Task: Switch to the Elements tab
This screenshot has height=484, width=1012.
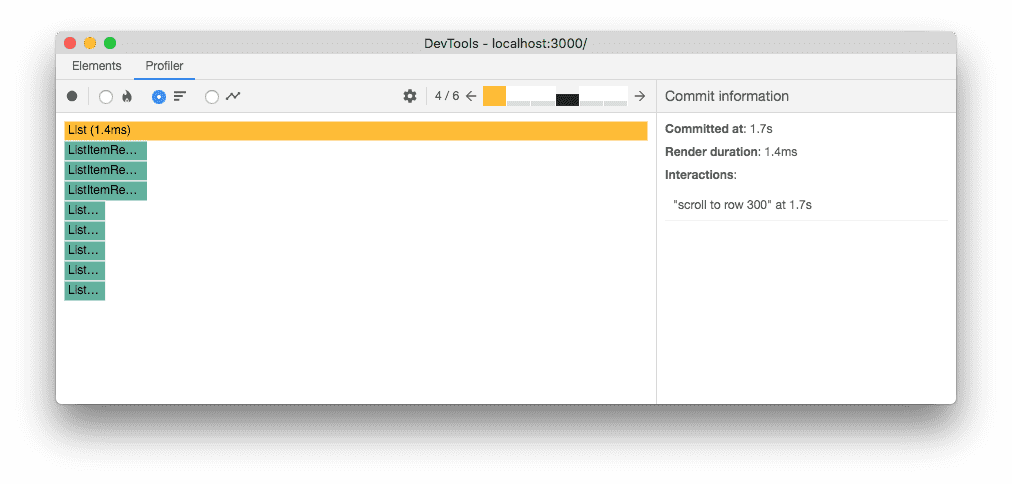Action: (97, 66)
